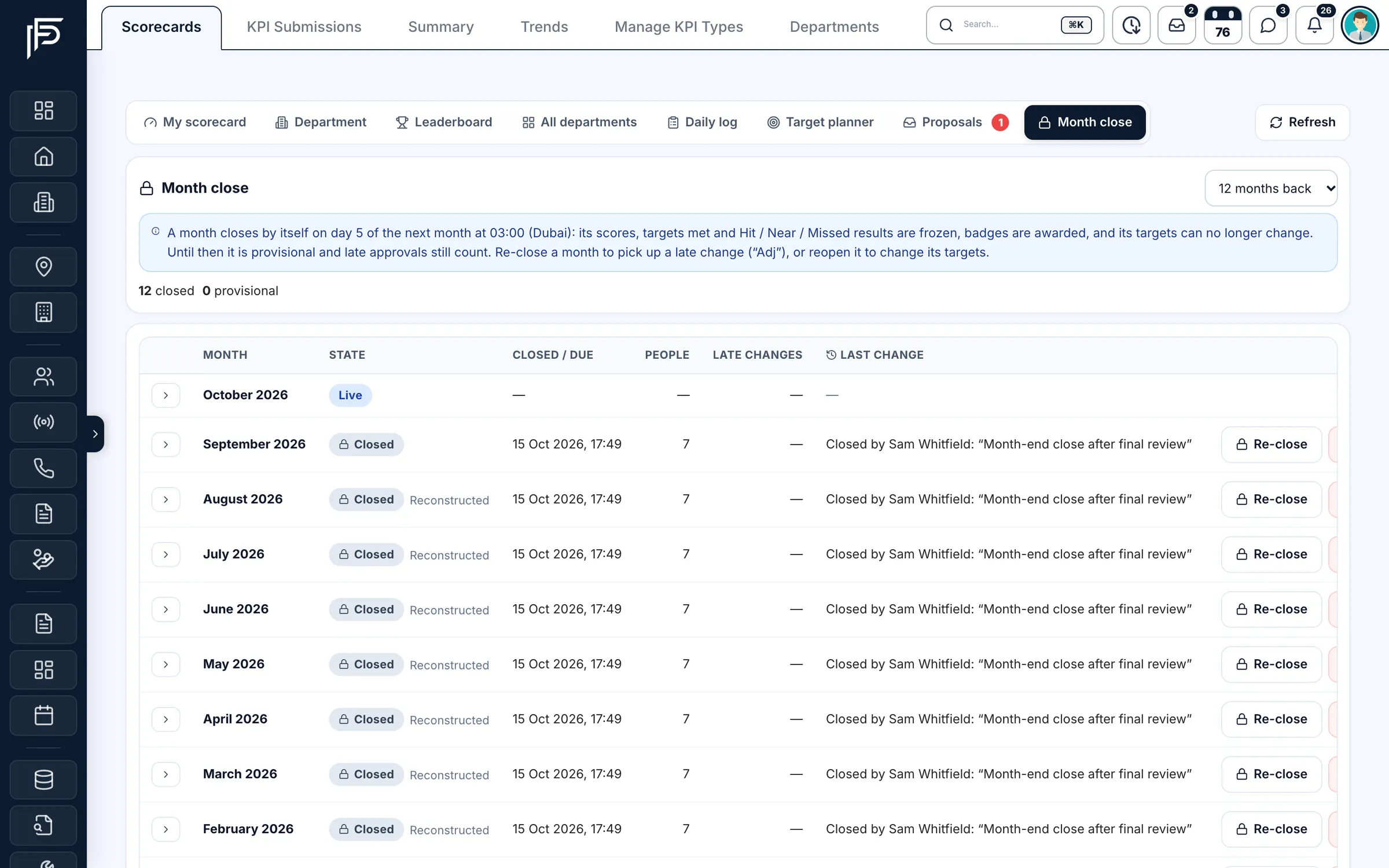
Task: Open the score widget showing 76
Action: [x=1222, y=25]
